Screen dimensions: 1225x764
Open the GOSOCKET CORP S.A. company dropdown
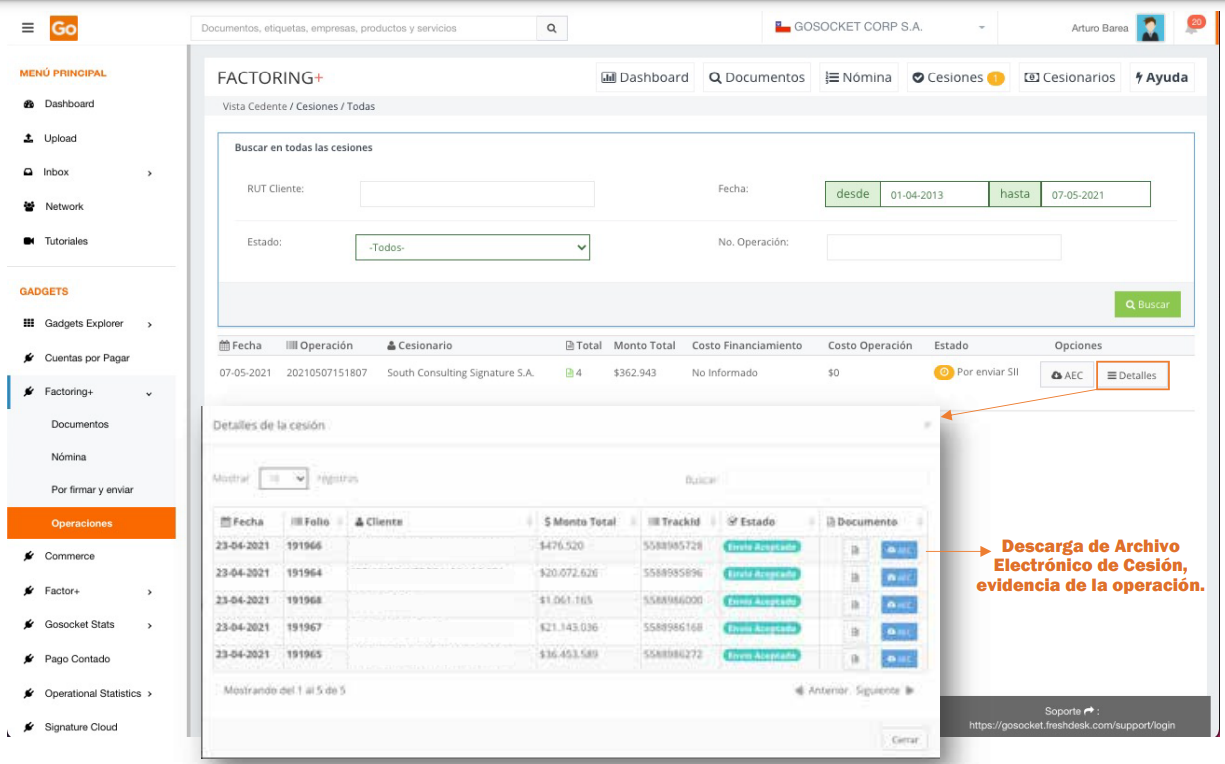880,28
